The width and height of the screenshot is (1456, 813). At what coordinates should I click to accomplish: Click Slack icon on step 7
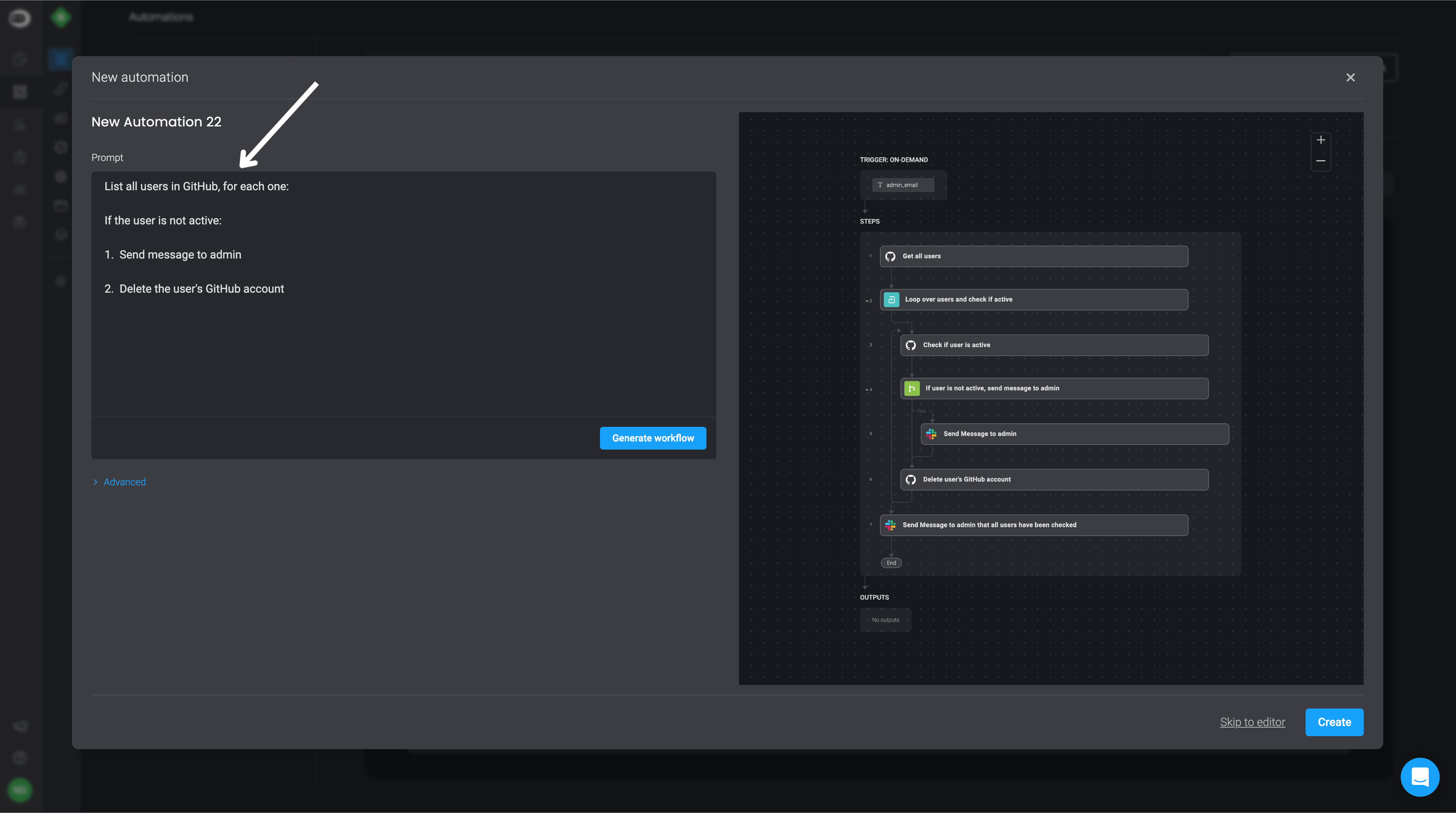coord(890,525)
